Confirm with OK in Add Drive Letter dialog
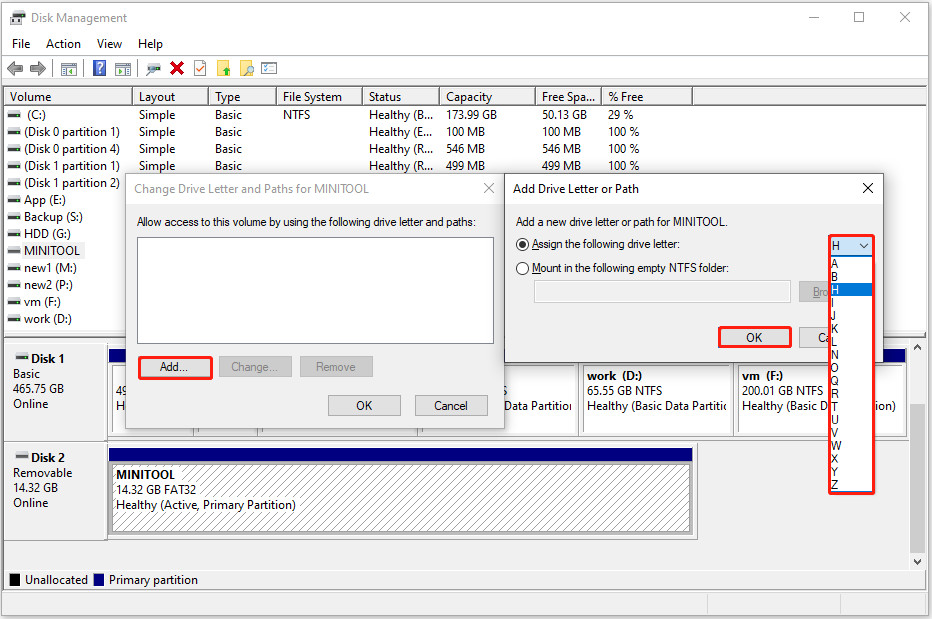The image size is (932, 619). (754, 337)
